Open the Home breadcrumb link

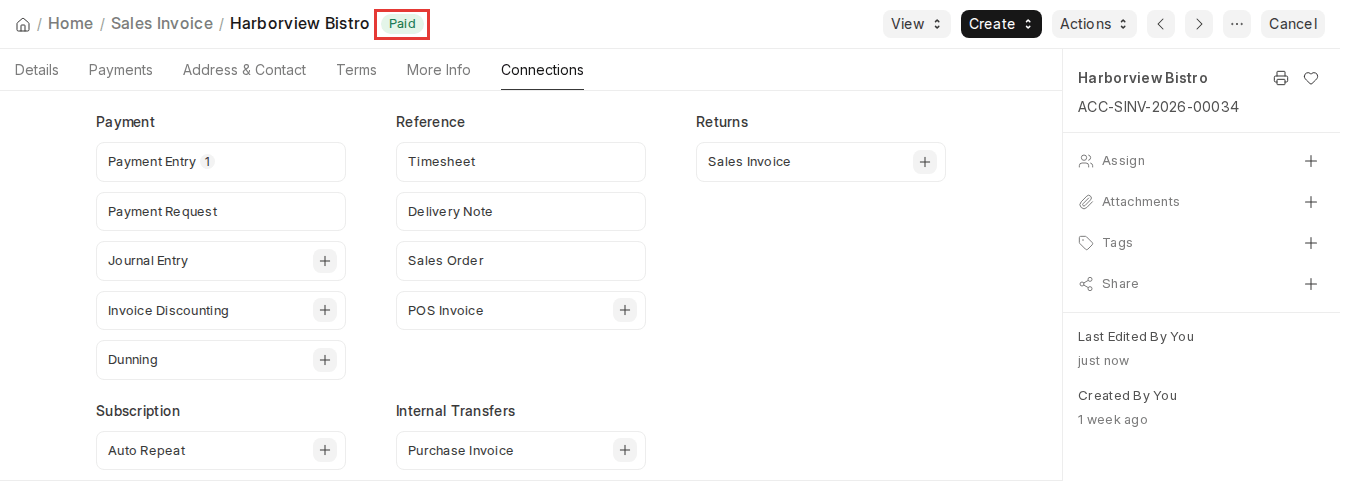coord(70,23)
